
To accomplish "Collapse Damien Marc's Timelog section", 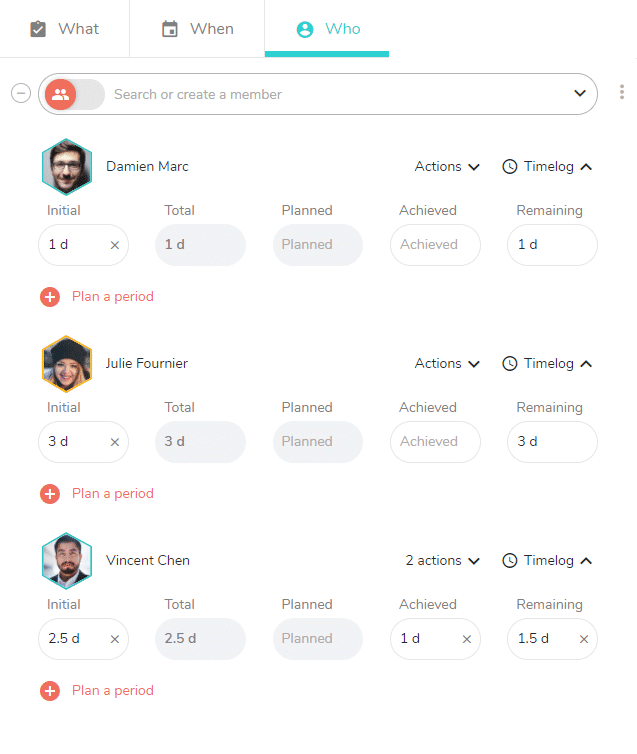I will pos(547,167).
